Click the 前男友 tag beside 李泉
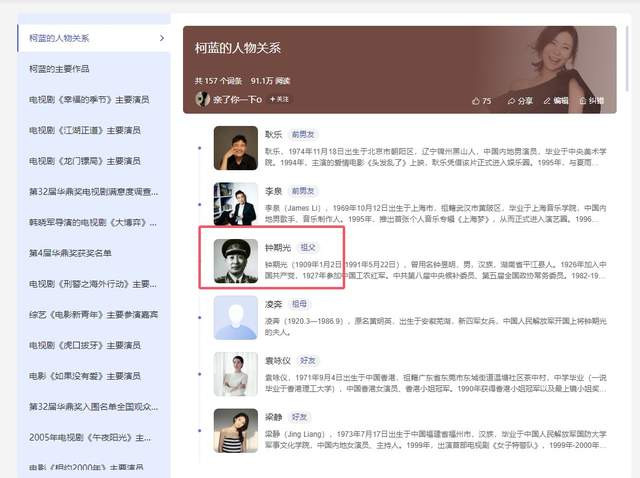Screen dimensions: 640x478 coord(303,191)
